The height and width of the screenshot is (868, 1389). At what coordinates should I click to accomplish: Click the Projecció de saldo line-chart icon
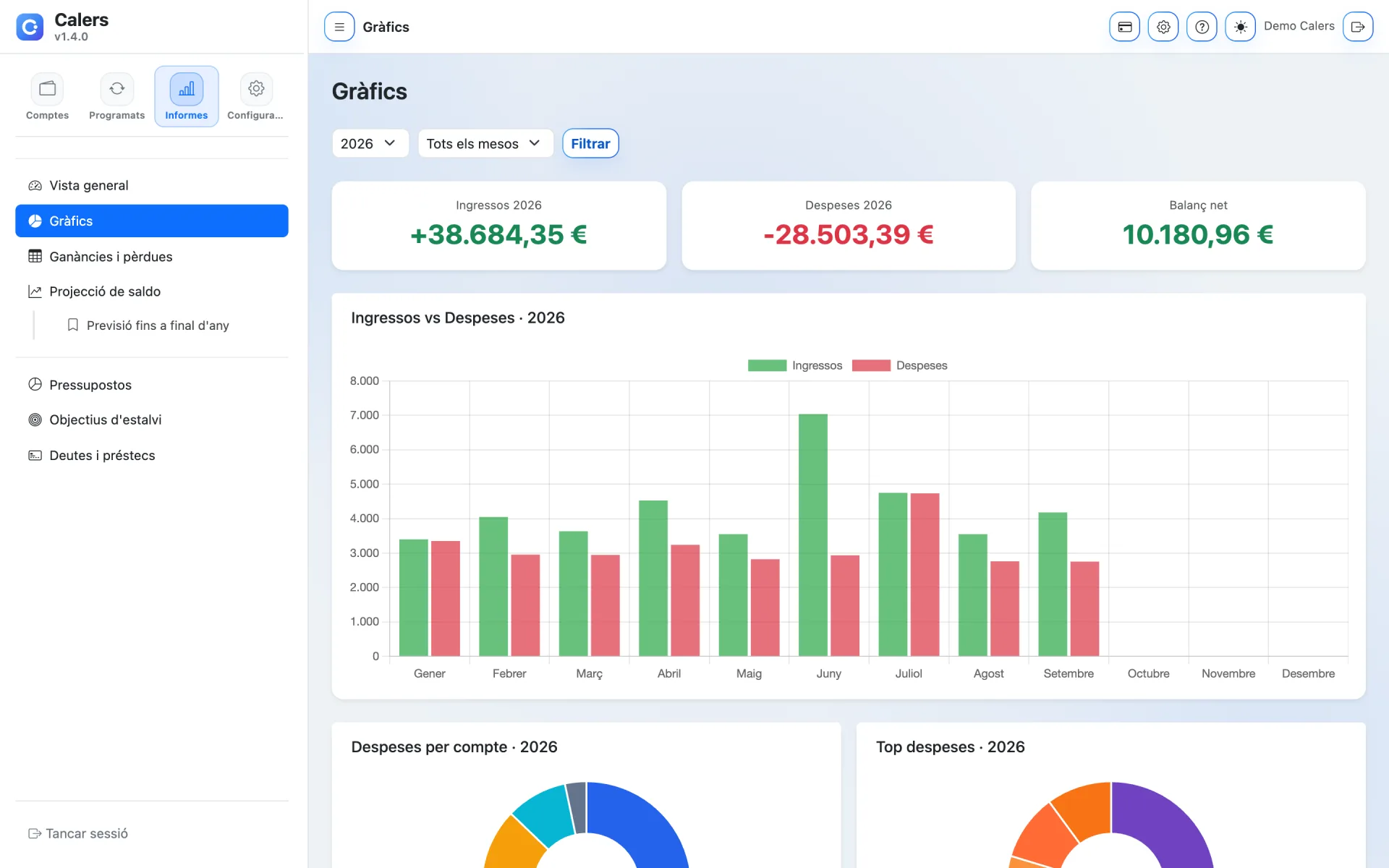point(35,292)
